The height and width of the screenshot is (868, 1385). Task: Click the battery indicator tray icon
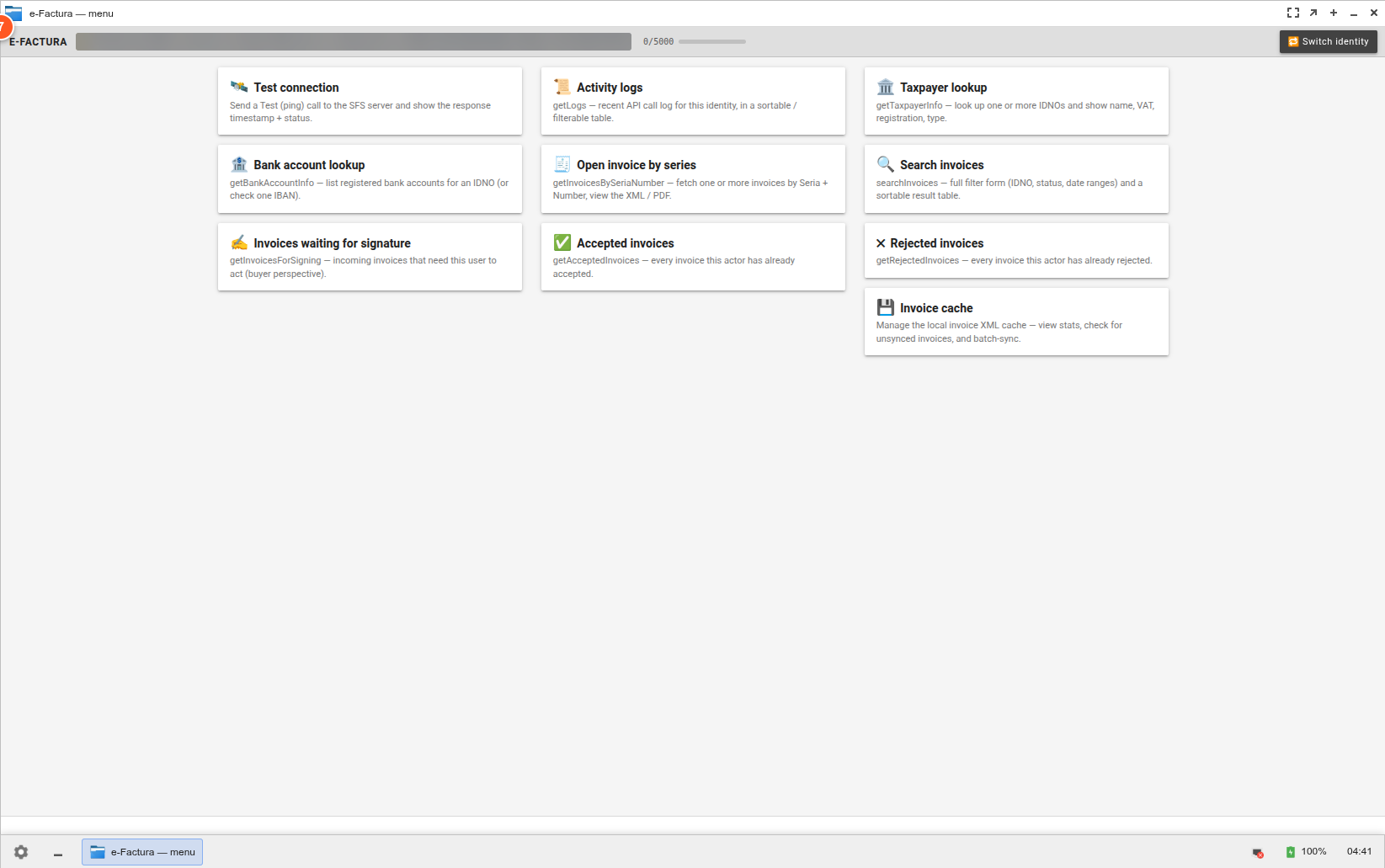(x=1290, y=852)
